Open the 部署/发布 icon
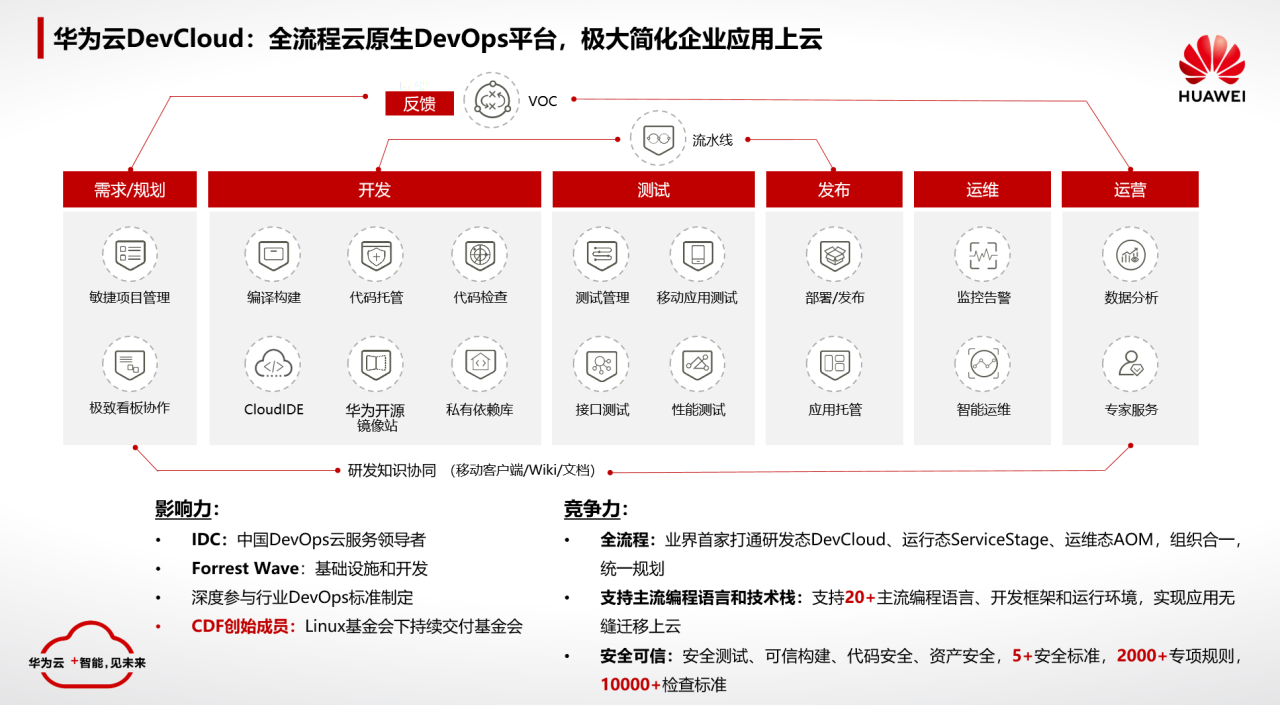The width and height of the screenshot is (1280, 705). [x=834, y=254]
